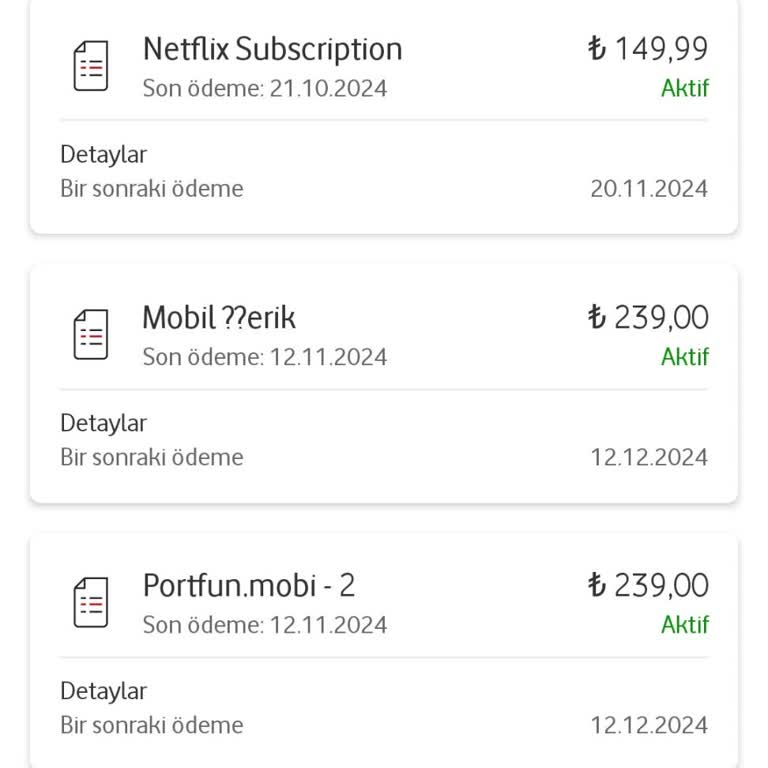The width and height of the screenshot is (768, 768).
Task: Open the Netflix Subscription title
Action: pos(272,49)
